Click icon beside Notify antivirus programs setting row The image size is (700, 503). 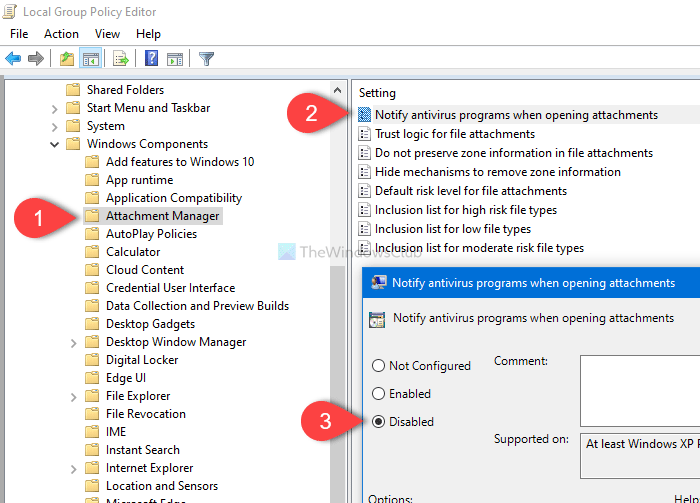click(x=364, y=115)
